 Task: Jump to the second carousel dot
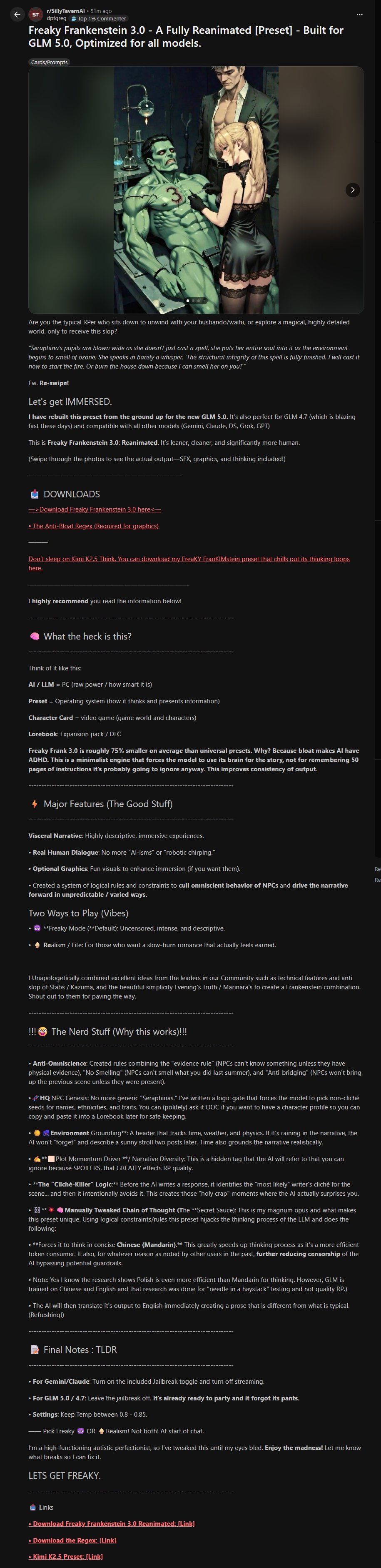pyautogui.click(x=193, y=301)
